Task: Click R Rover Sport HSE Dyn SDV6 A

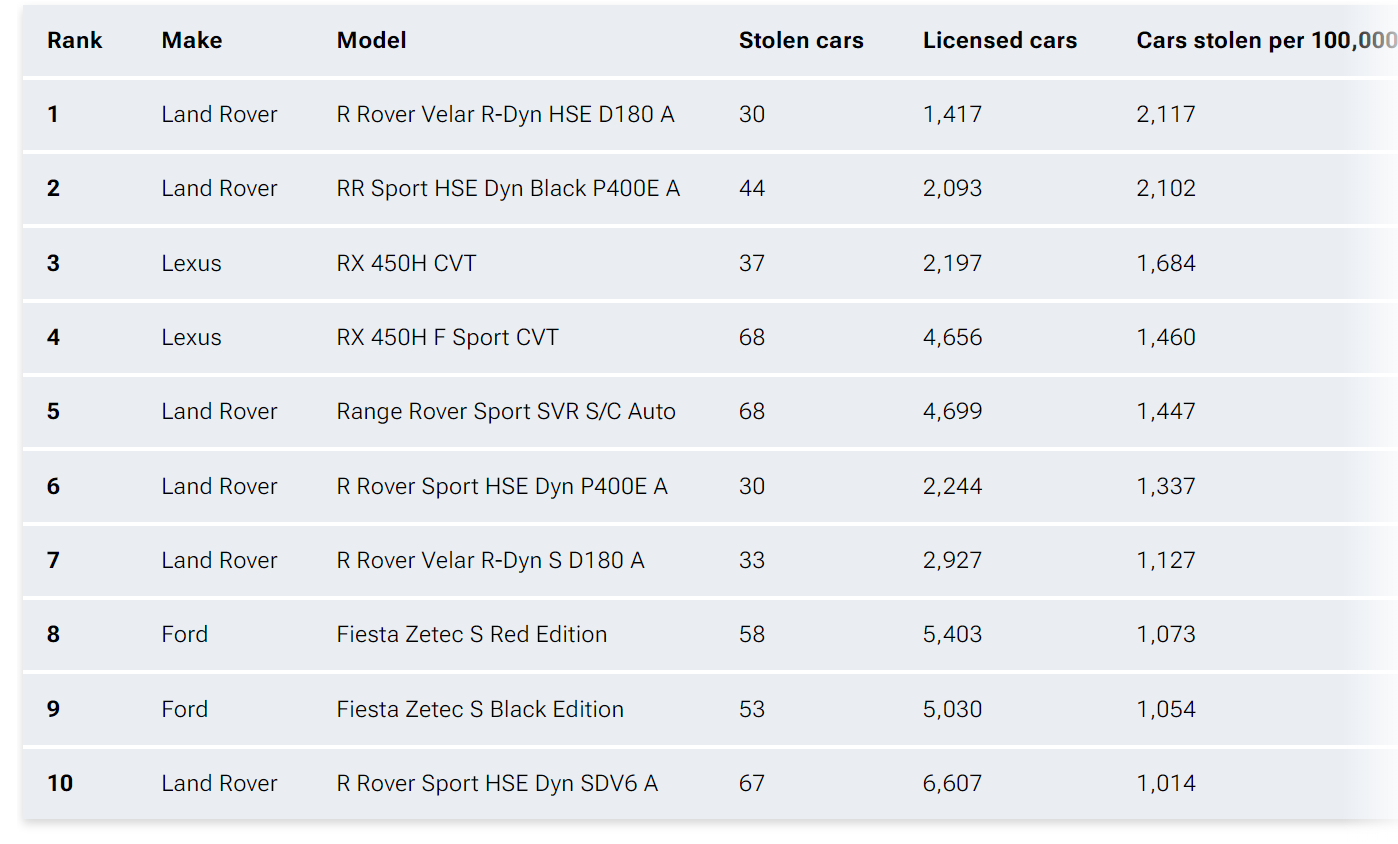Action: pos(497,784)
